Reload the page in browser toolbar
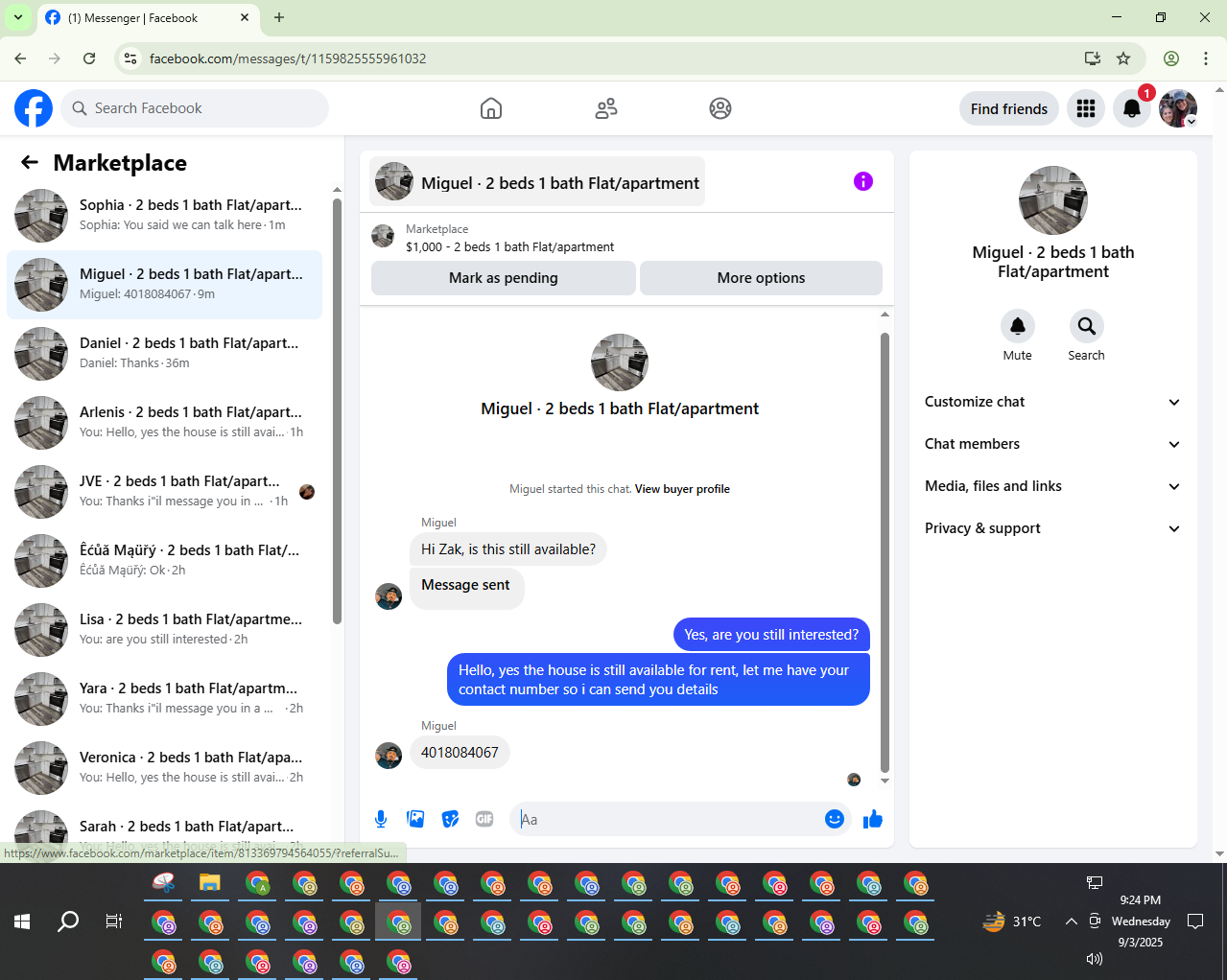The width and height of the screenshot is (1227, 980). coord(89,58)
